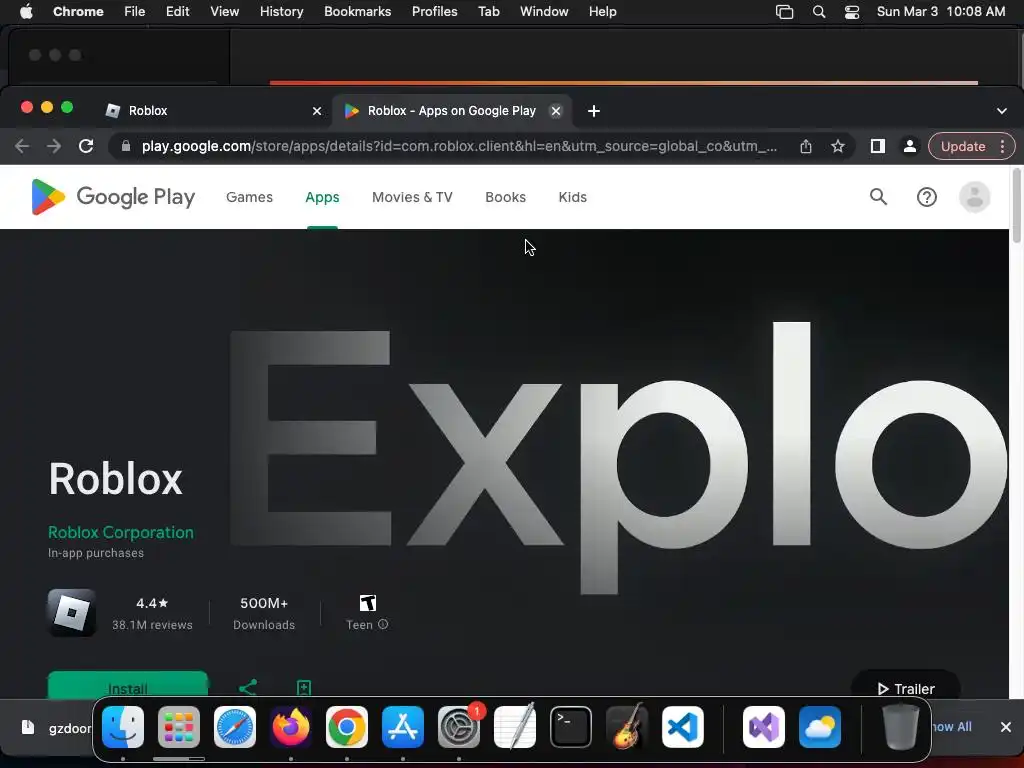
Task: Open System Settings from the Dock
Action: 459,727
